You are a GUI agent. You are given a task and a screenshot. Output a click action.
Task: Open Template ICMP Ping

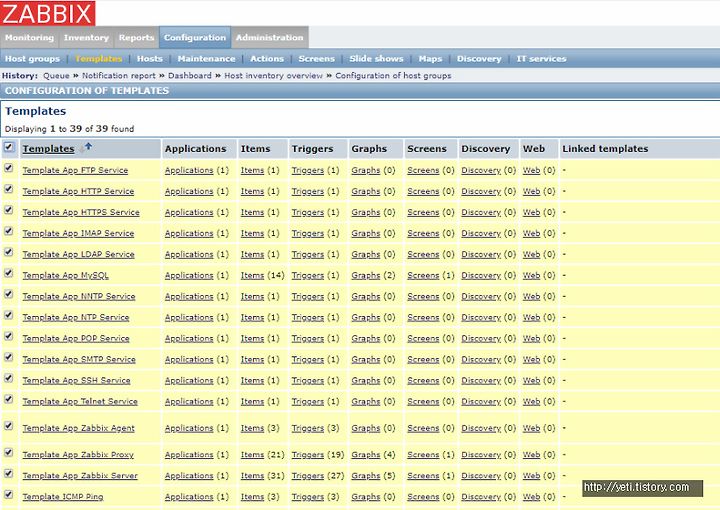coord(63,497)
